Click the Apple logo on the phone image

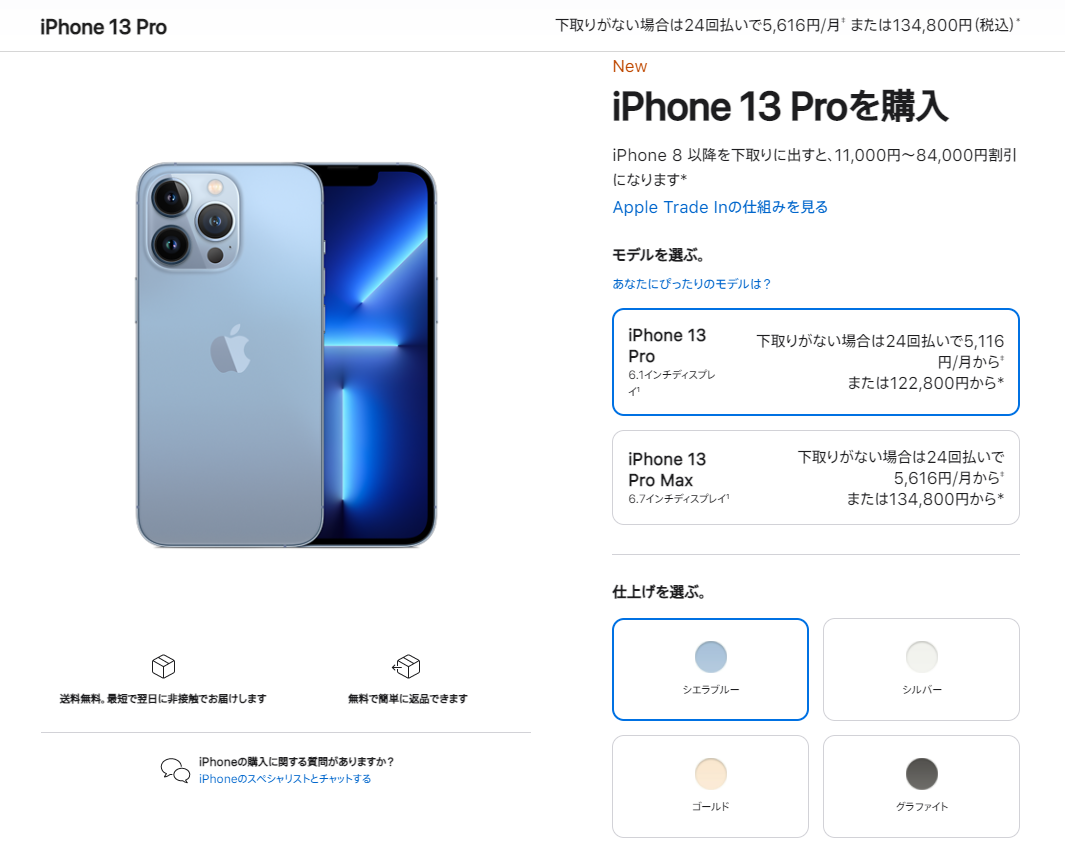pos(230,349)
